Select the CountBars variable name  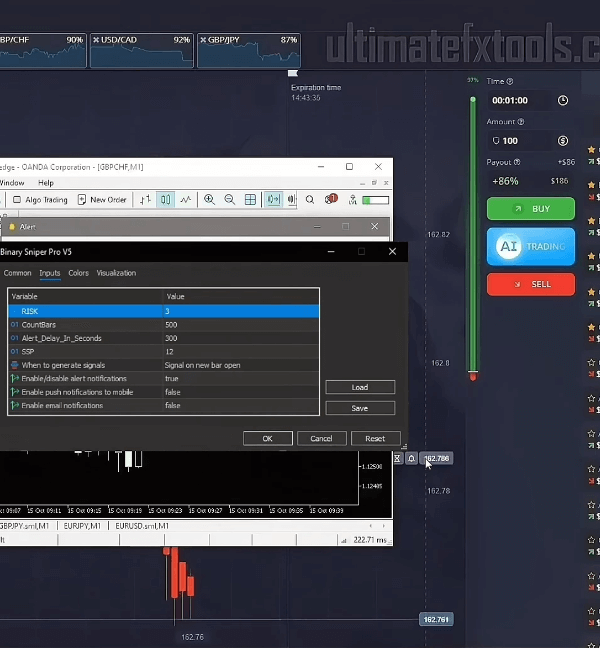tap(38, 325)
